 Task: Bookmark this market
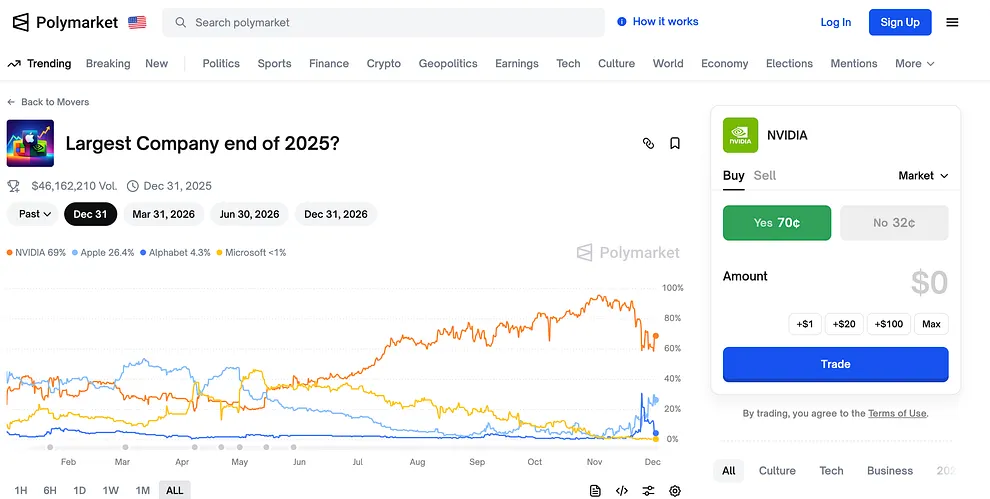pyautogui.click(x=675, y=143)
